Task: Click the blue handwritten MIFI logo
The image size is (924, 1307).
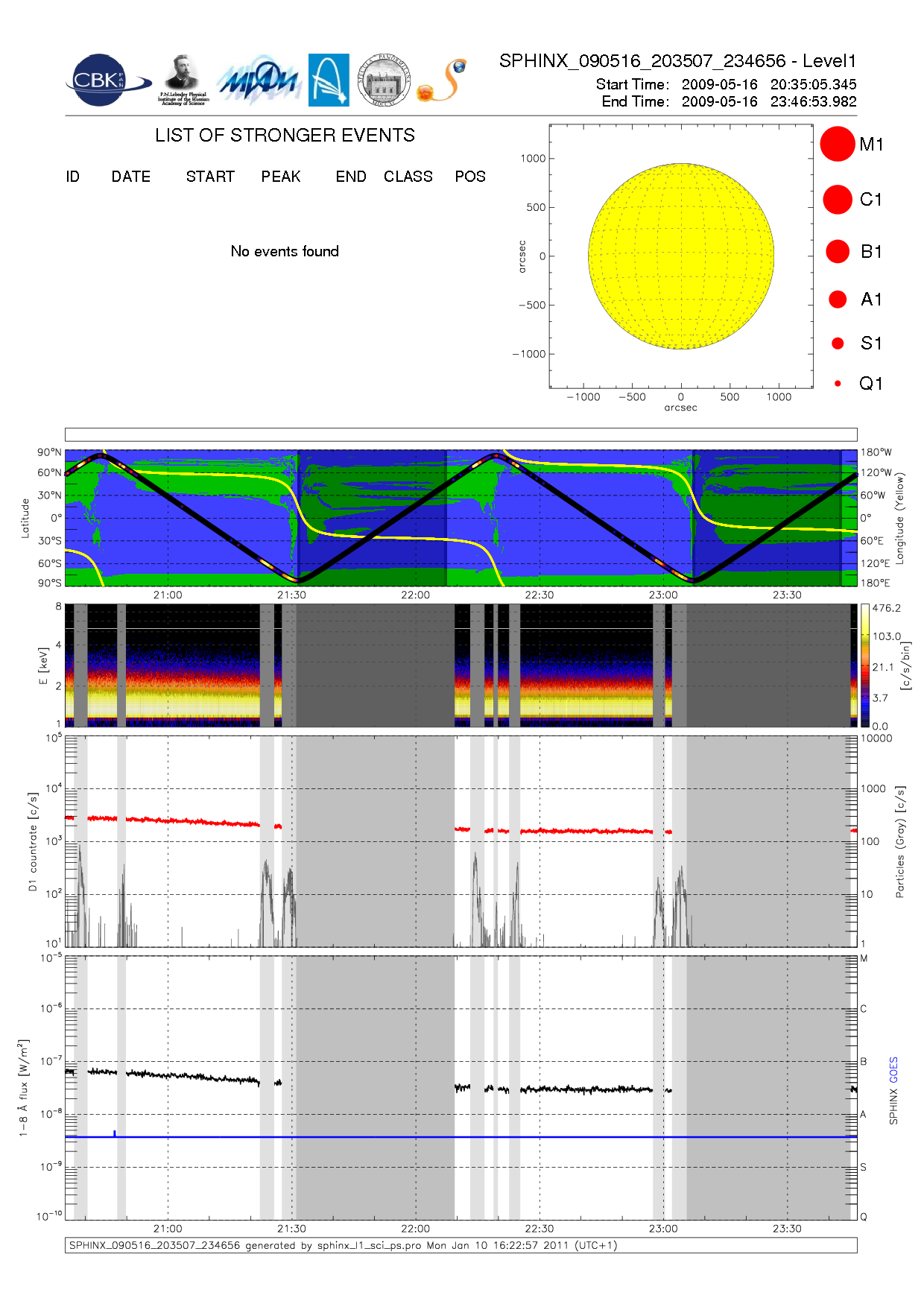Action: 259,80
